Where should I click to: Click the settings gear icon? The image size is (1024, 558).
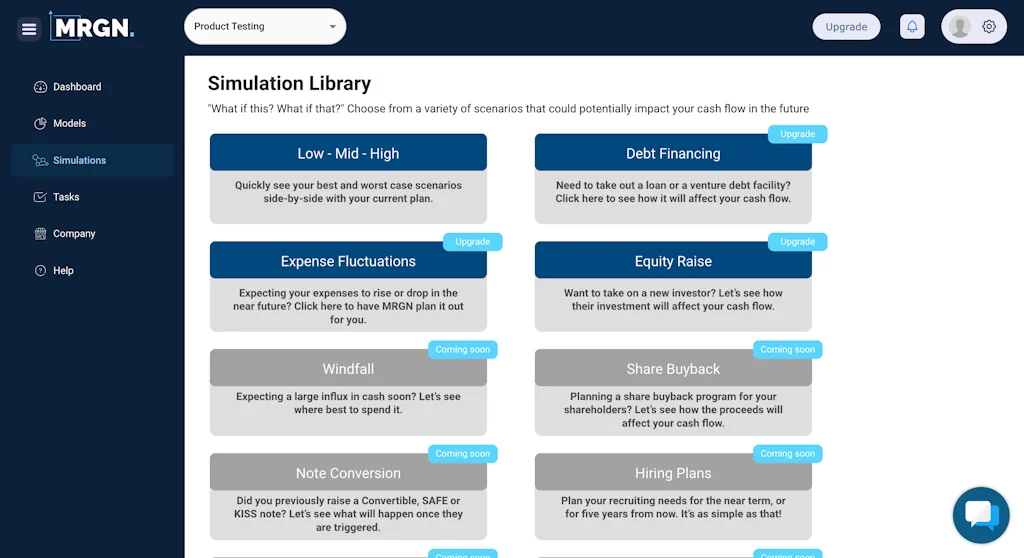tap(989, 27)
